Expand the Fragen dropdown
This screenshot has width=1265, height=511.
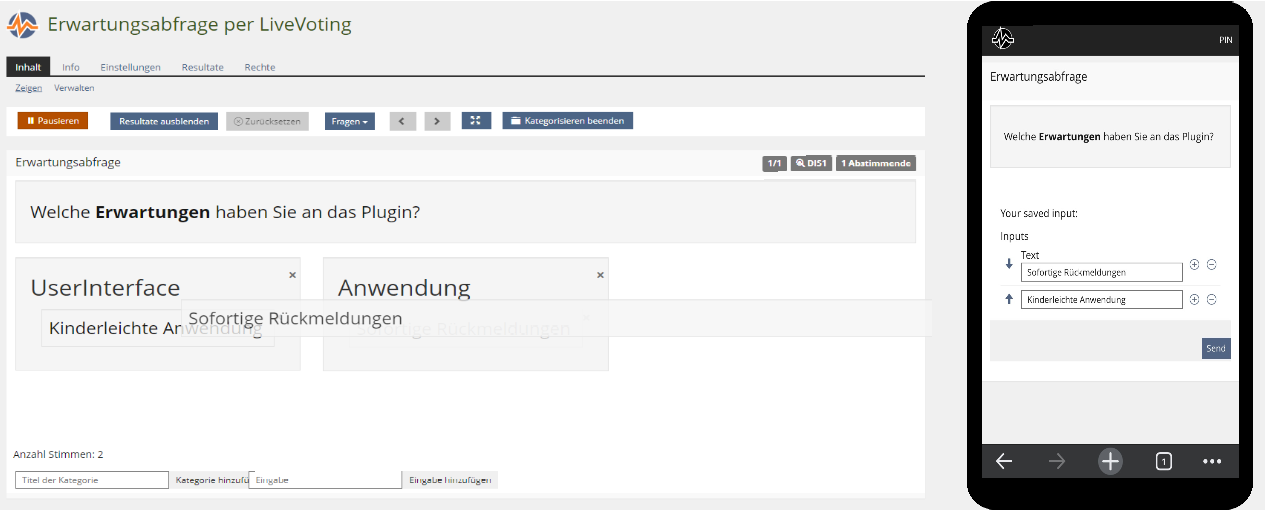click(x=349, y=121)
